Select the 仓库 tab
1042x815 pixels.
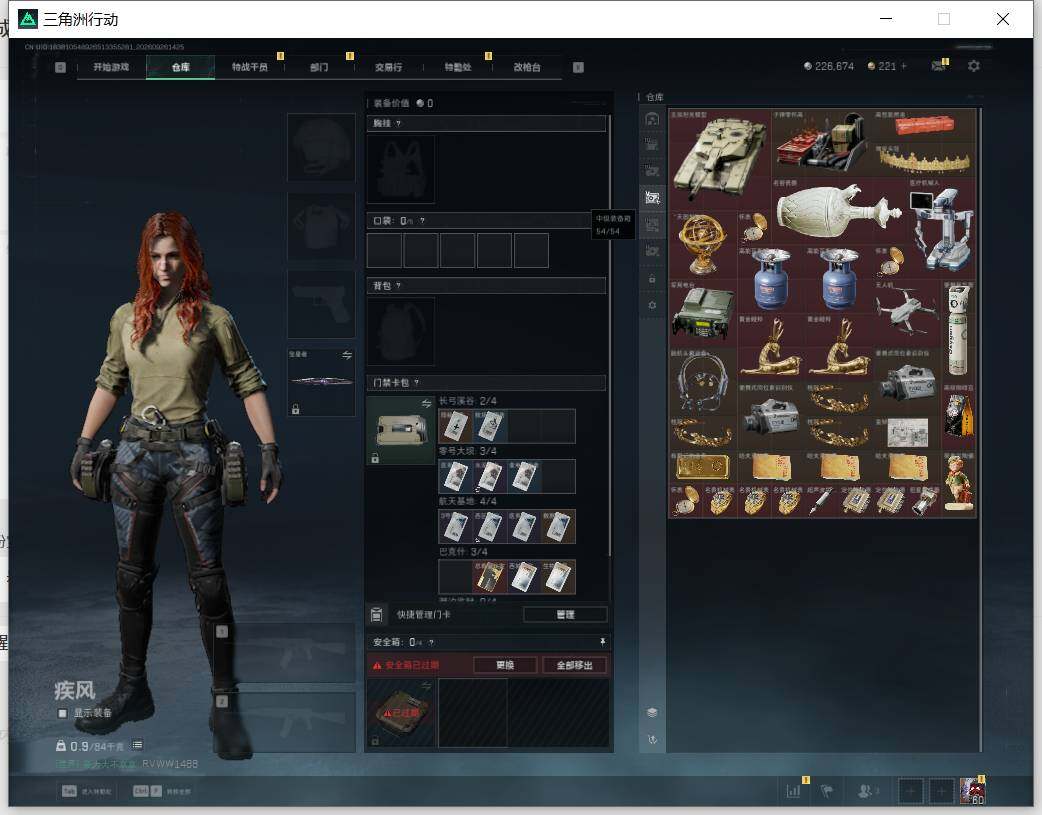click(x=181, y=67)
